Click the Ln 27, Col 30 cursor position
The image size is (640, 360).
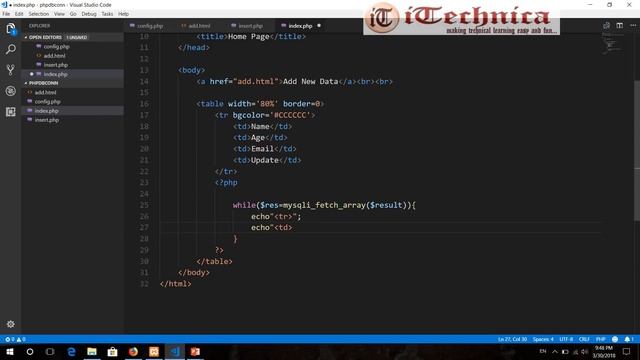tap(512, 339)
